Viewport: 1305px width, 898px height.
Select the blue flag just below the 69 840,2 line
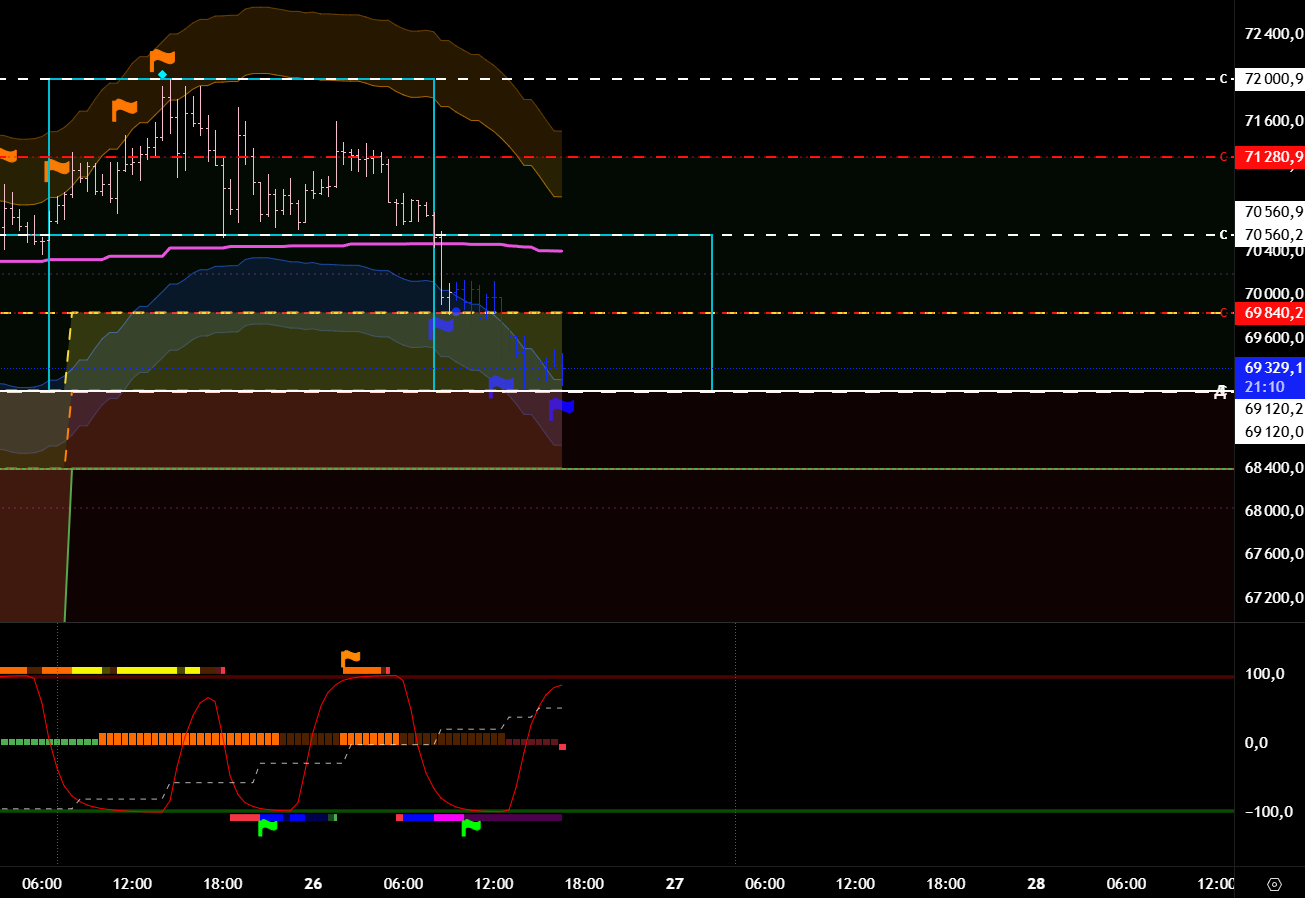coord(440,325)
